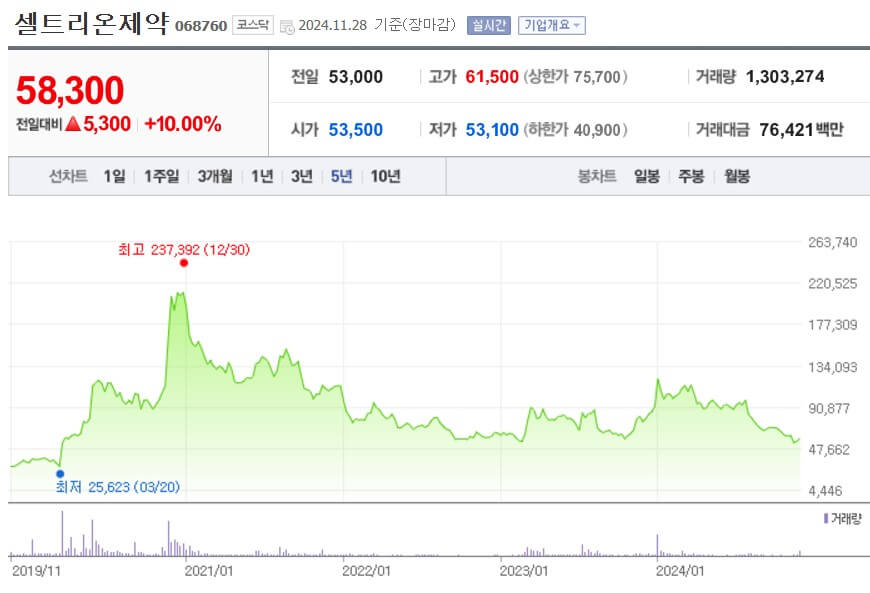Click the +10.00% change rate
This screenshot has height=593, width=870.
tap(183, 124)
